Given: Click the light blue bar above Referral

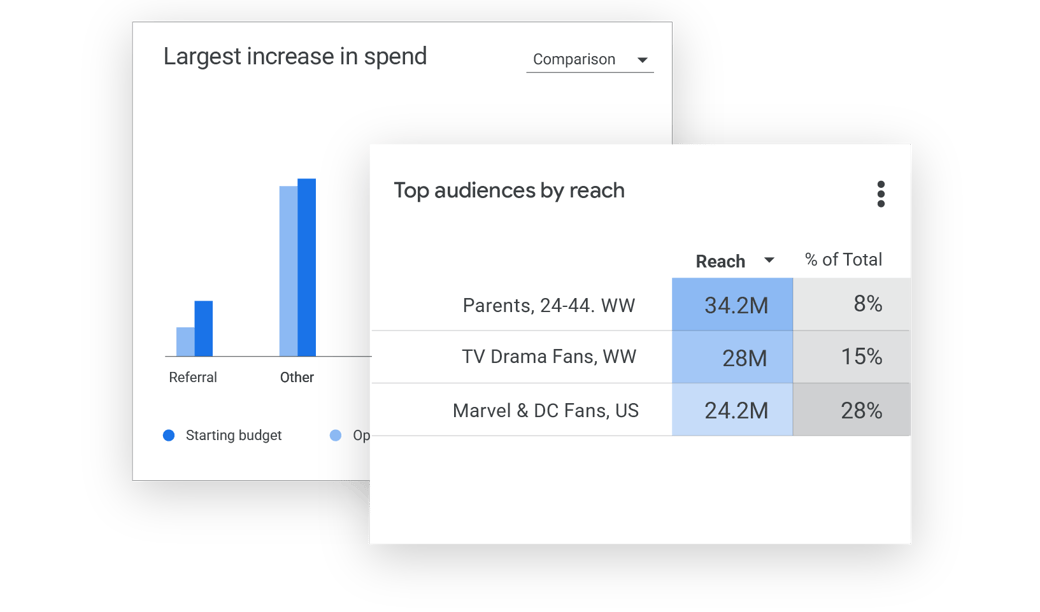Looking at the screenshot, I should click(183, 342).
